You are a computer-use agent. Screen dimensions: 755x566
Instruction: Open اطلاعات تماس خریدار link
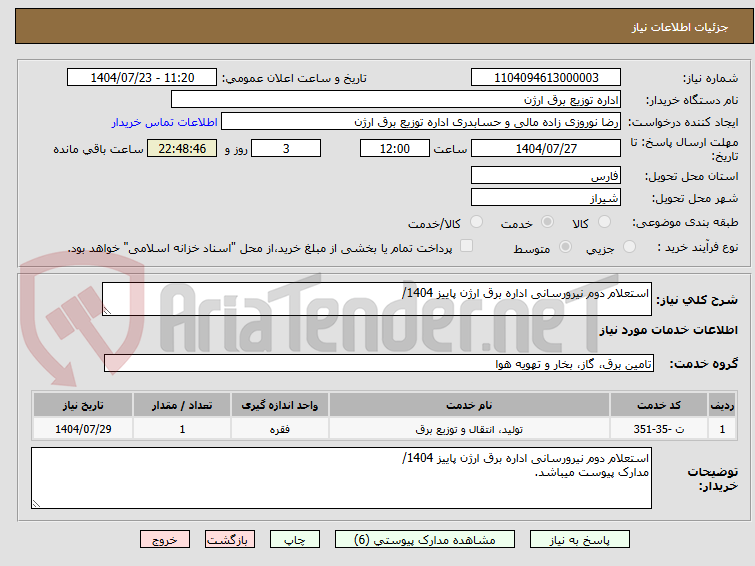click(x=165, y=122)
